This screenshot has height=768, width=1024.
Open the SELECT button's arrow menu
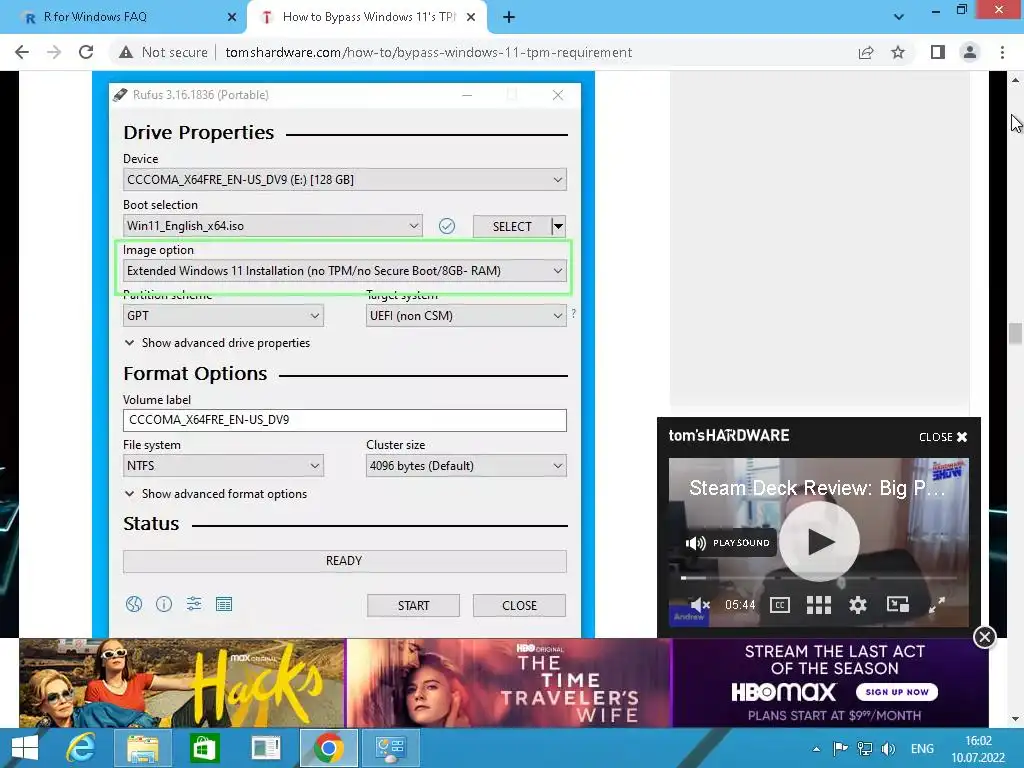[558, 227]
